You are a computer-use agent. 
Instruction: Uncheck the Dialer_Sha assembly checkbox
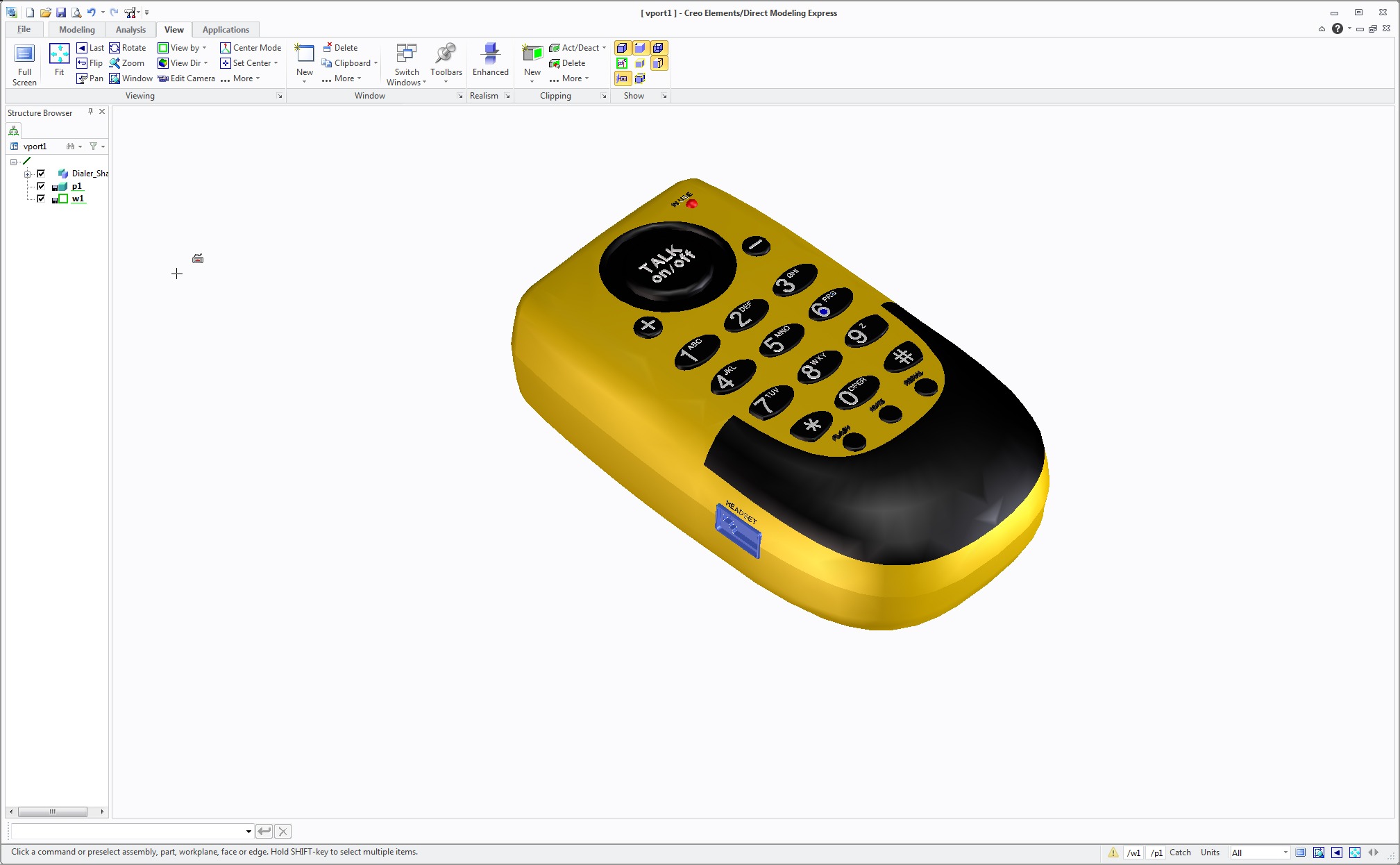coord(41,174)
